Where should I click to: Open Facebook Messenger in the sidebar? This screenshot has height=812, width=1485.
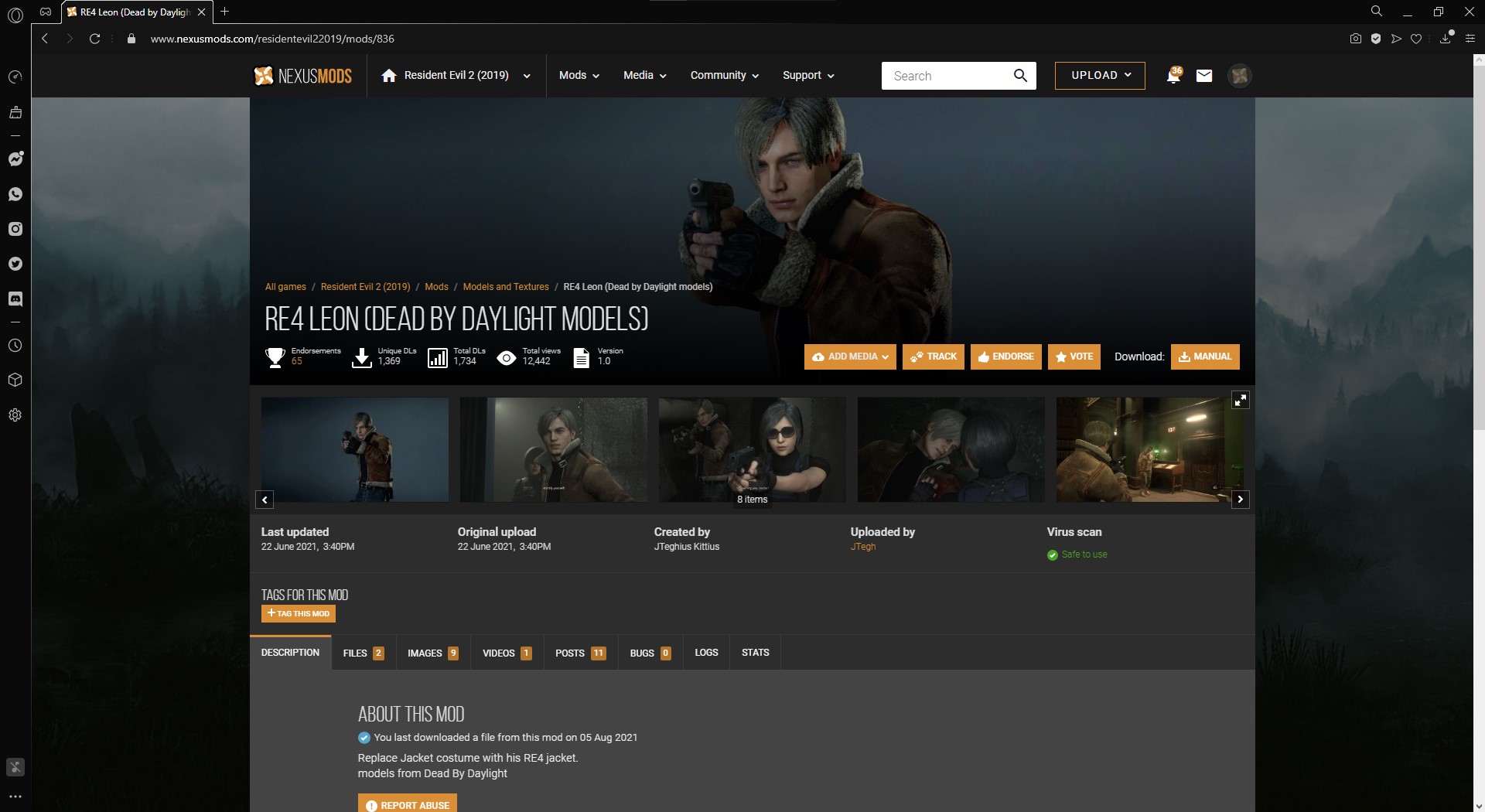[x=15, y=159]
